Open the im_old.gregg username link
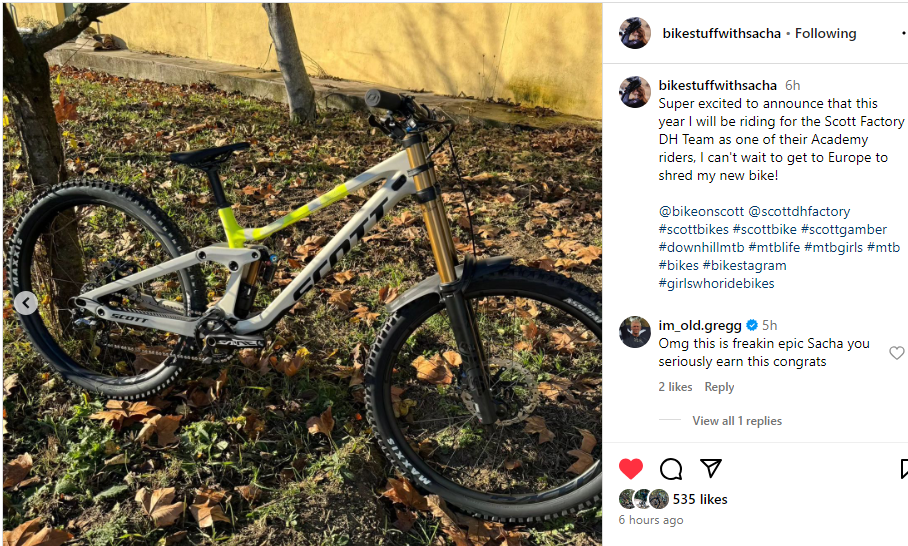This screenshot has height=546, width=908. [700, 325]
